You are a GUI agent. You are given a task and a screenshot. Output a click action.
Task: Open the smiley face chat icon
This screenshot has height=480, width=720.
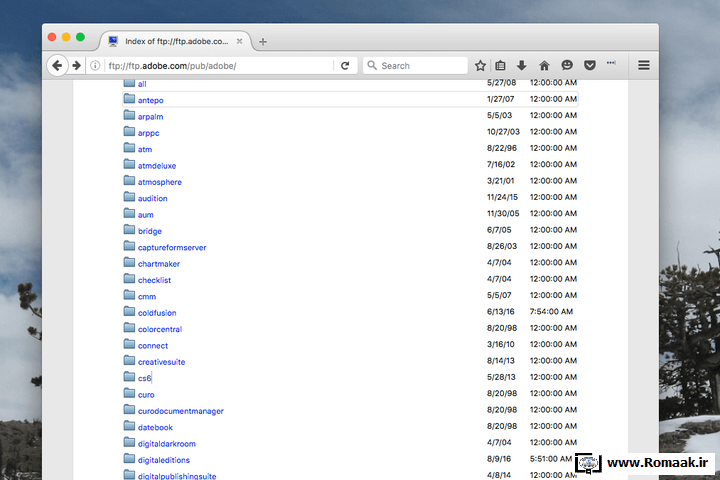tap(567, 66)
